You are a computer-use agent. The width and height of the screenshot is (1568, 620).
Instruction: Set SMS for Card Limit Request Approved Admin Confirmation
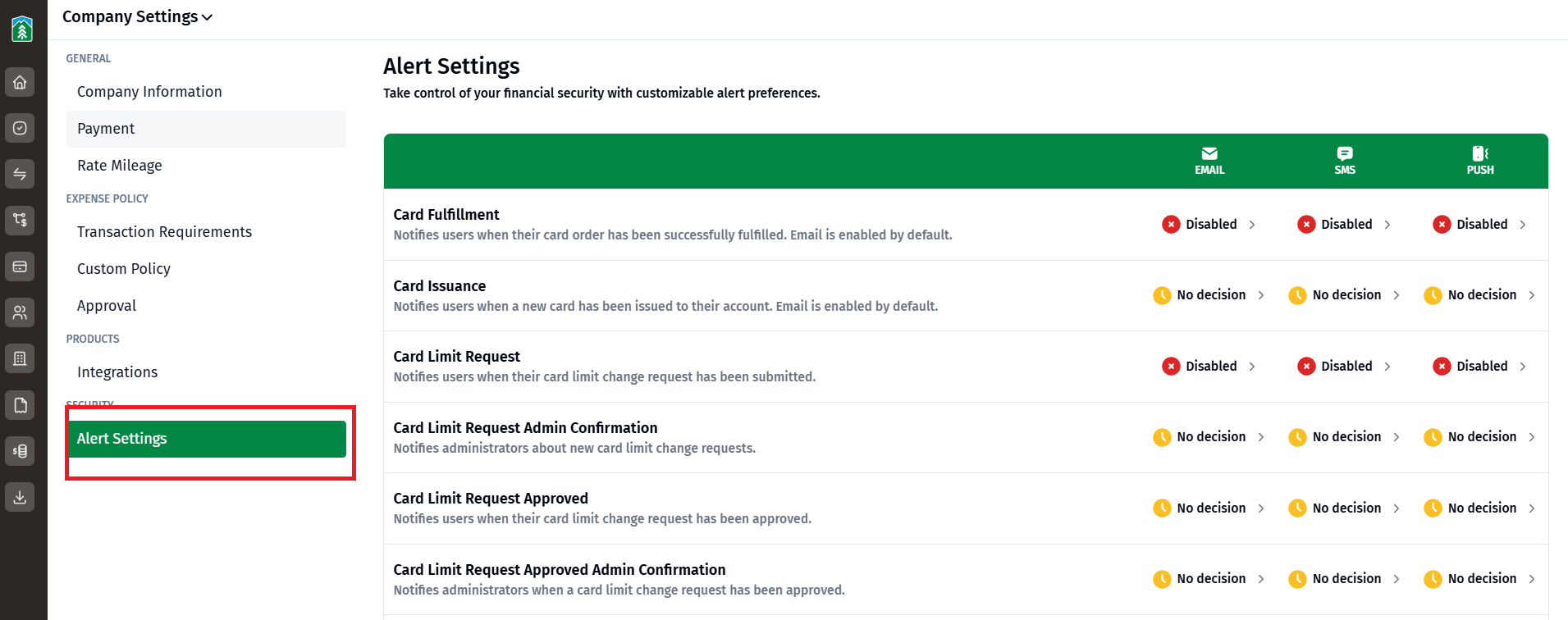point(1345,579)
